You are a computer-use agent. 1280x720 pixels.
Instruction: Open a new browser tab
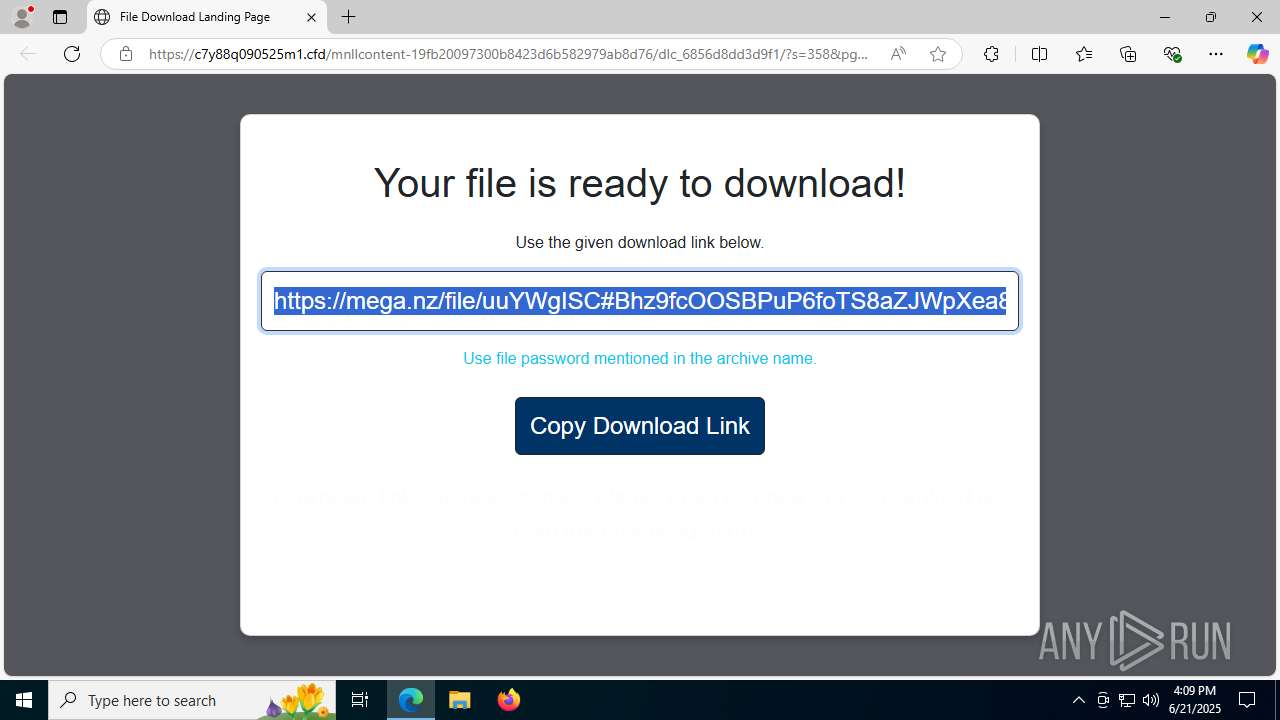[x=348, y=17]
